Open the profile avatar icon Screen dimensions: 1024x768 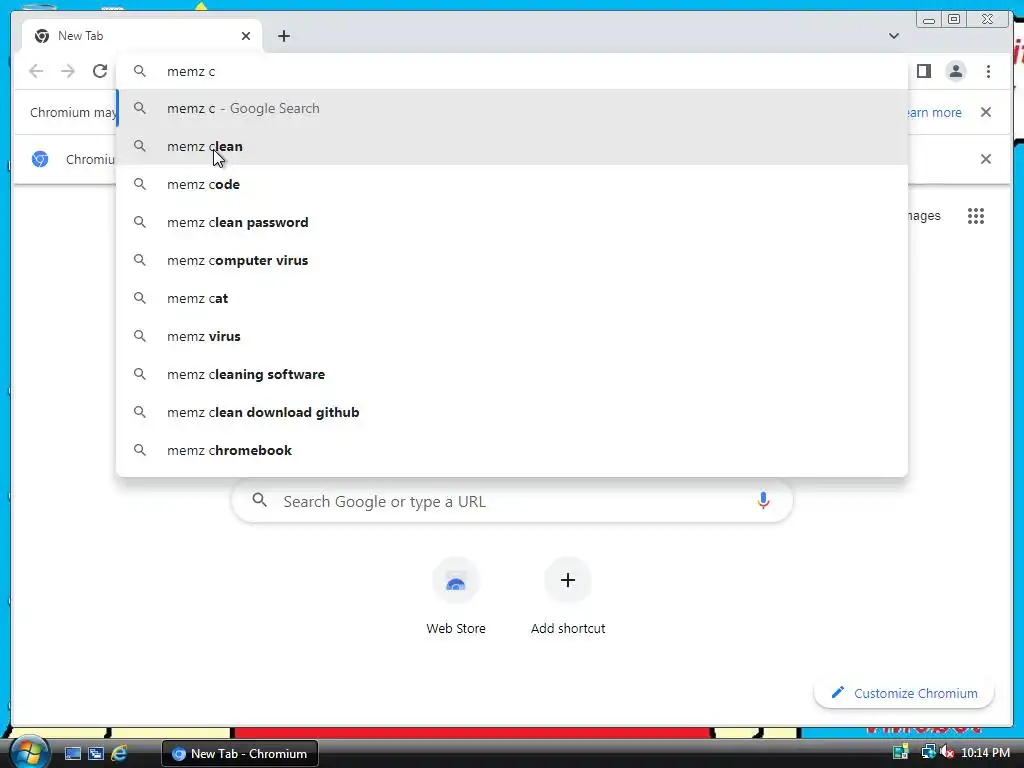click(x=955, y=71)
